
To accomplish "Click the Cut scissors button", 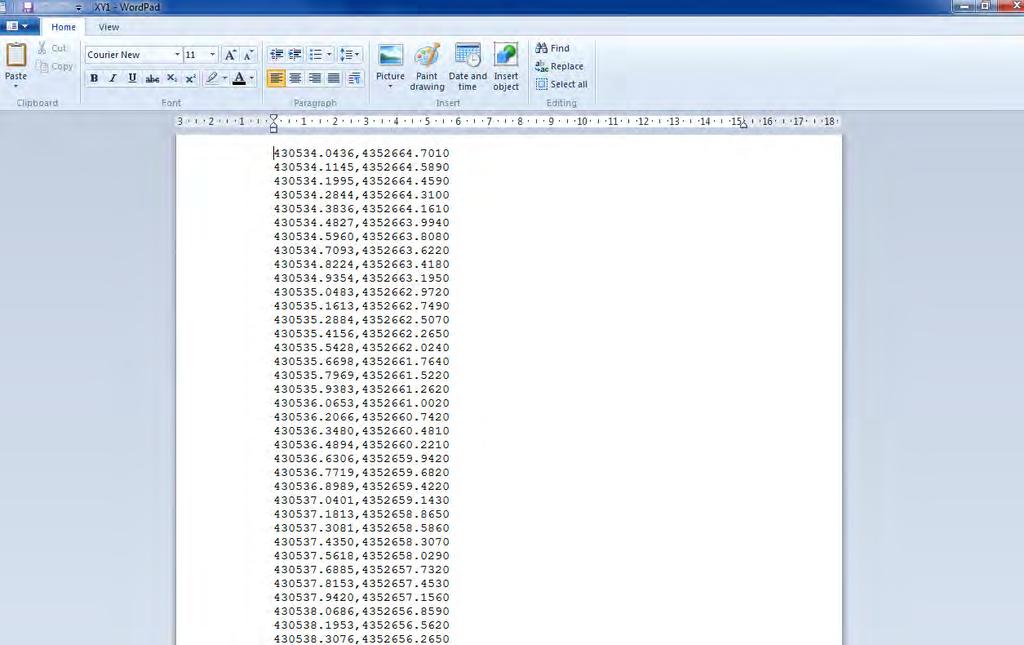I will tap(52, 48).
